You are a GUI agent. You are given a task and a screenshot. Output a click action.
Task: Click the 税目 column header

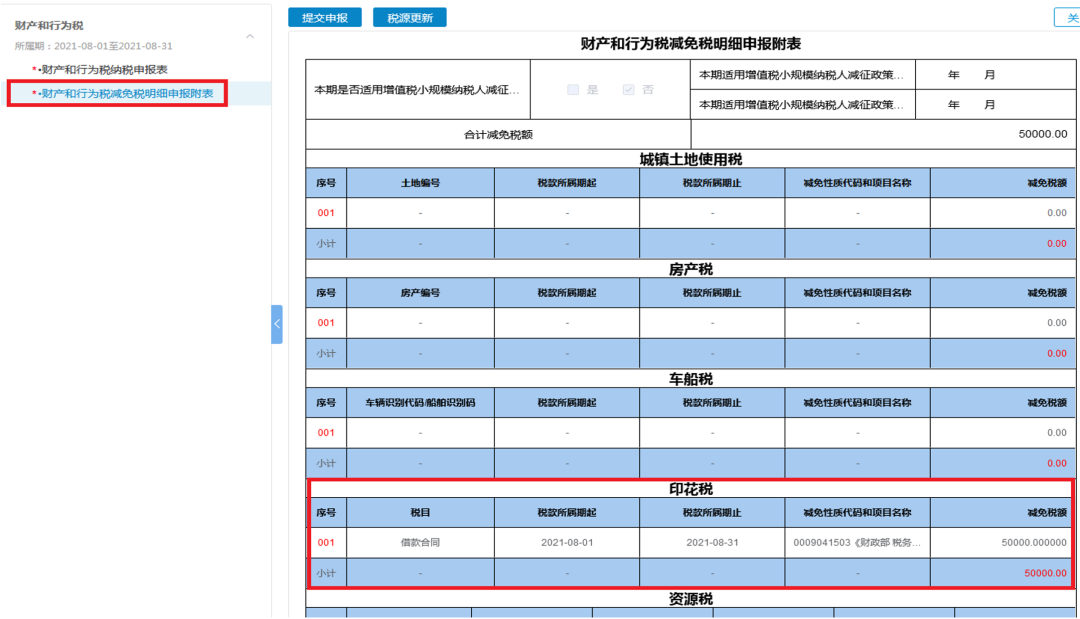click(x=420, y=513)
